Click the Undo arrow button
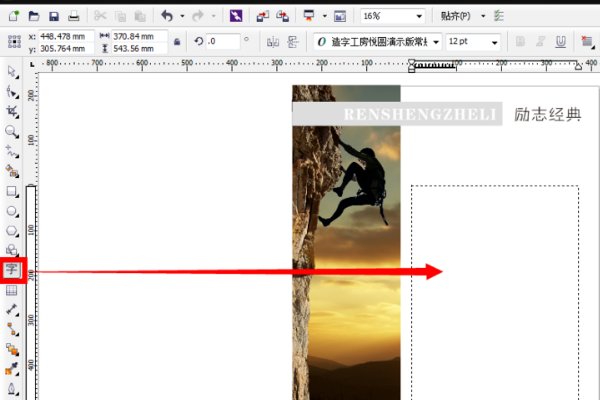This screenshot has height=400, width=600. pyautogui.click(x=166, y=17)
